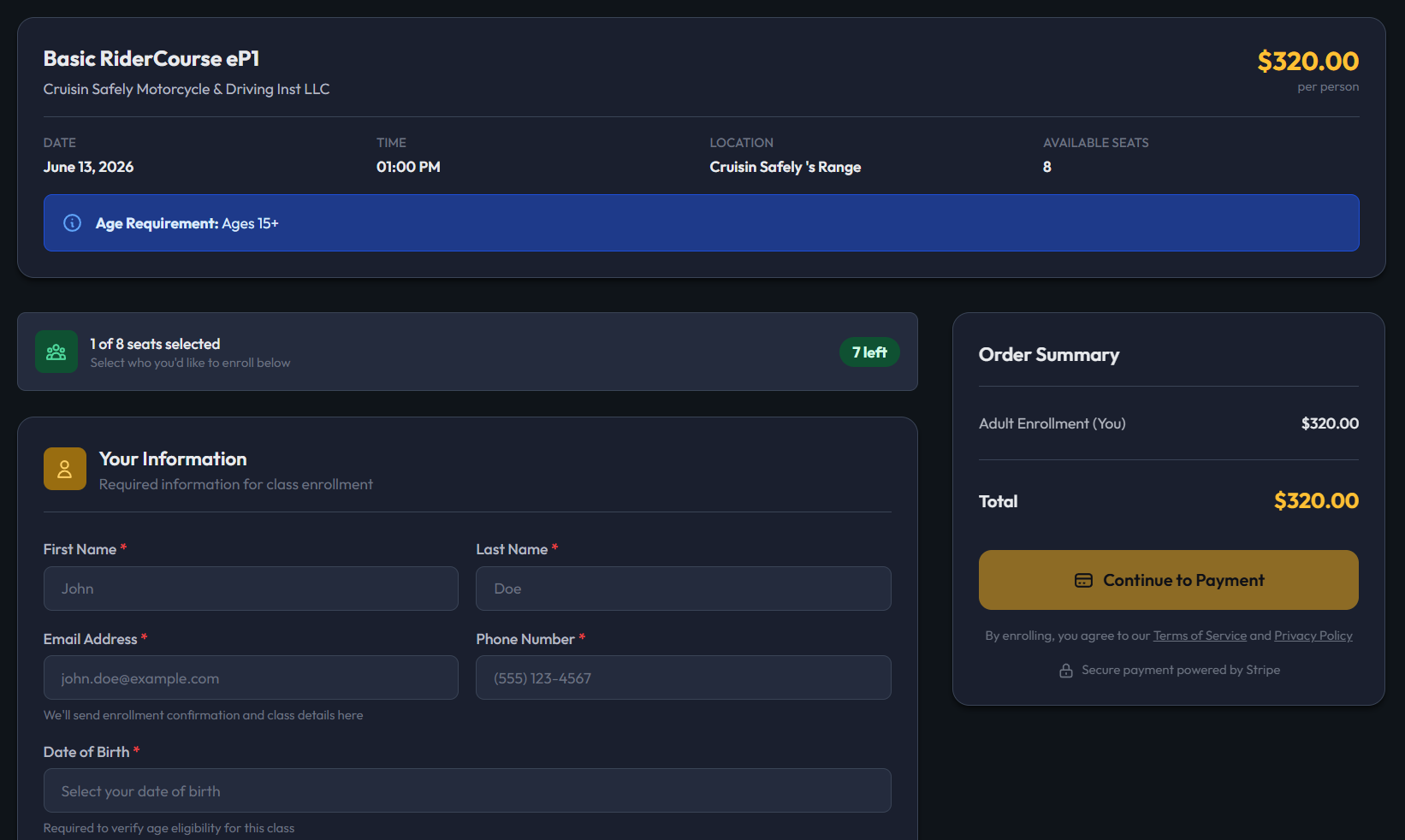This screenshot has width=1405, height=840.
Task: Click the info icon in Age Requirement banner
Action: (73, 223)
